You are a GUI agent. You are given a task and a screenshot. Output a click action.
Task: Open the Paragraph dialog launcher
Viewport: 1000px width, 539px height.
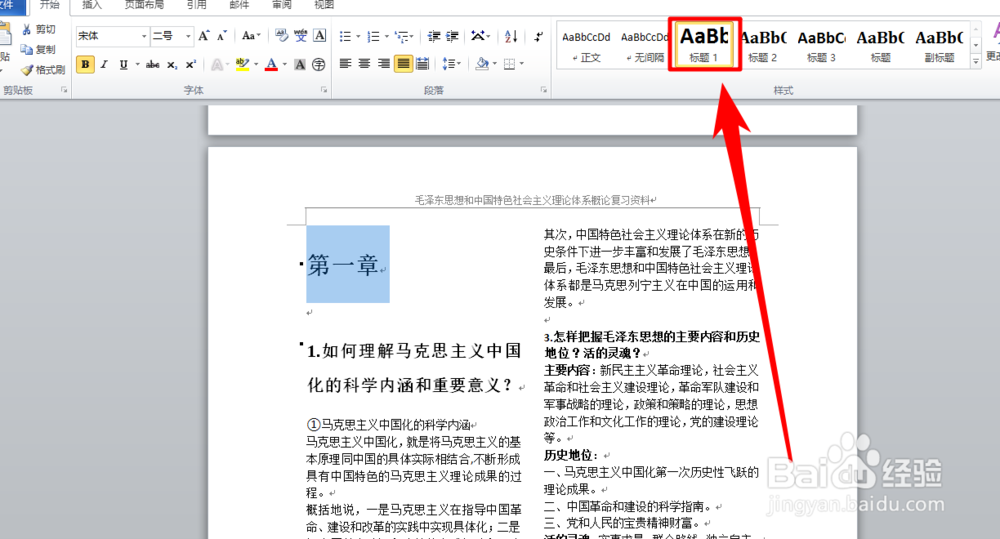click(x=543, y=91)
